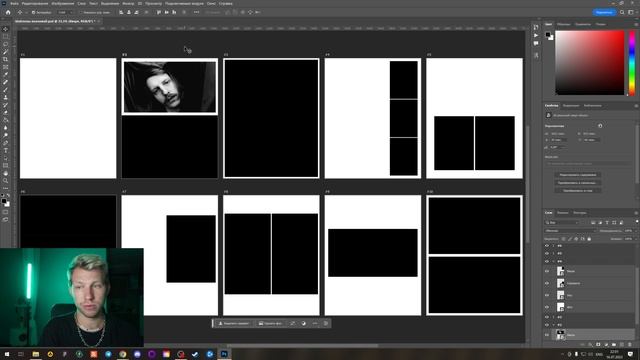This screenshot has height=360, width=640.
Task: Toggle Lock transparent pixels in Layers panel
Action: (563, 239)
